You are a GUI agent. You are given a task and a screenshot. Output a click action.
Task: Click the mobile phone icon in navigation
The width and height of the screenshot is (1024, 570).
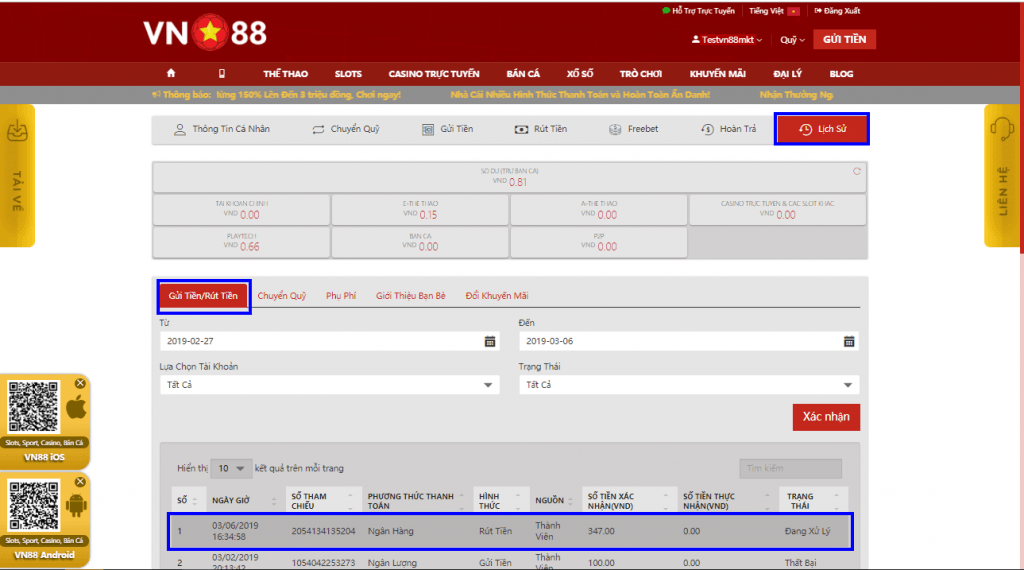click(x=222, y=74)
